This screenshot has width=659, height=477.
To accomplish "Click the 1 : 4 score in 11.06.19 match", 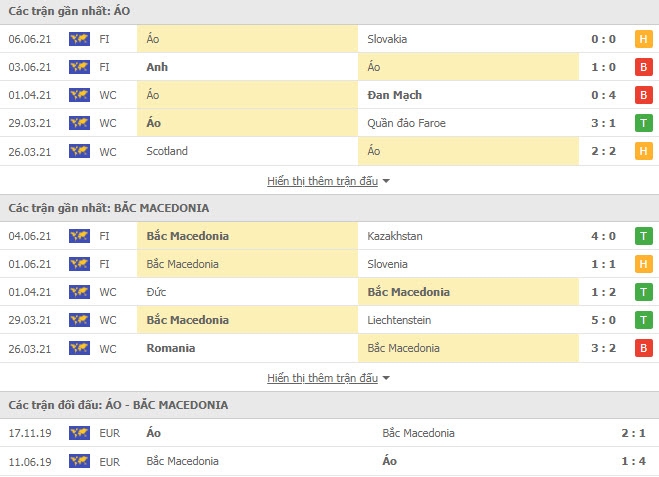I will point(633,461).
